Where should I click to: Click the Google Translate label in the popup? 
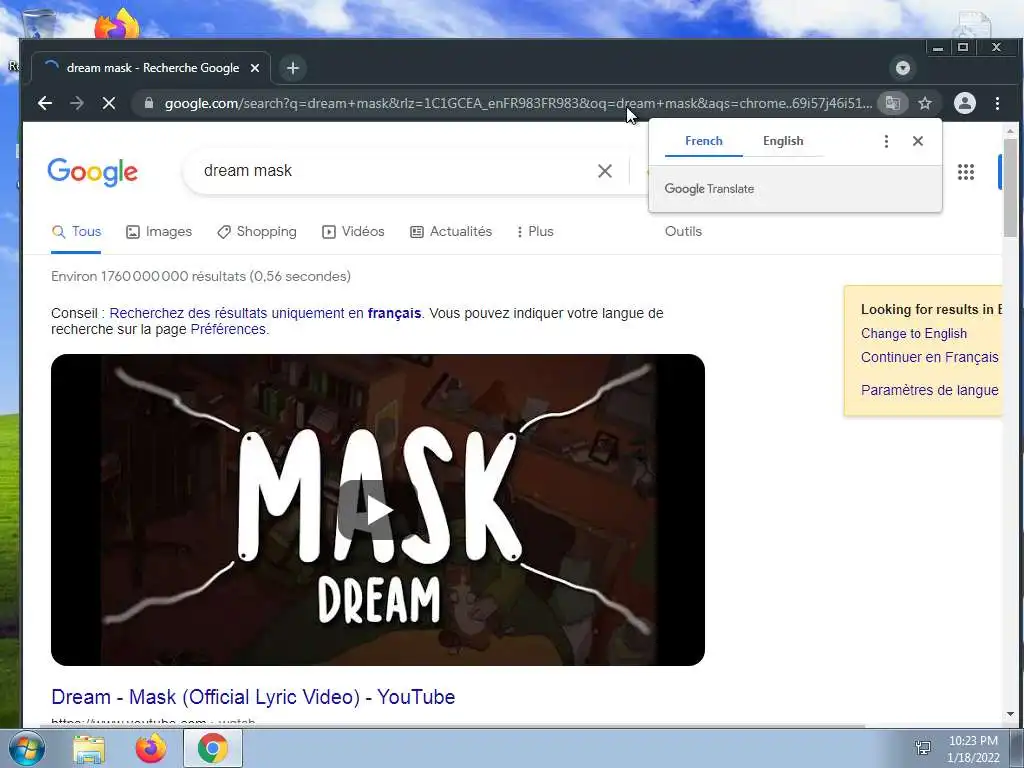point(709,189)
